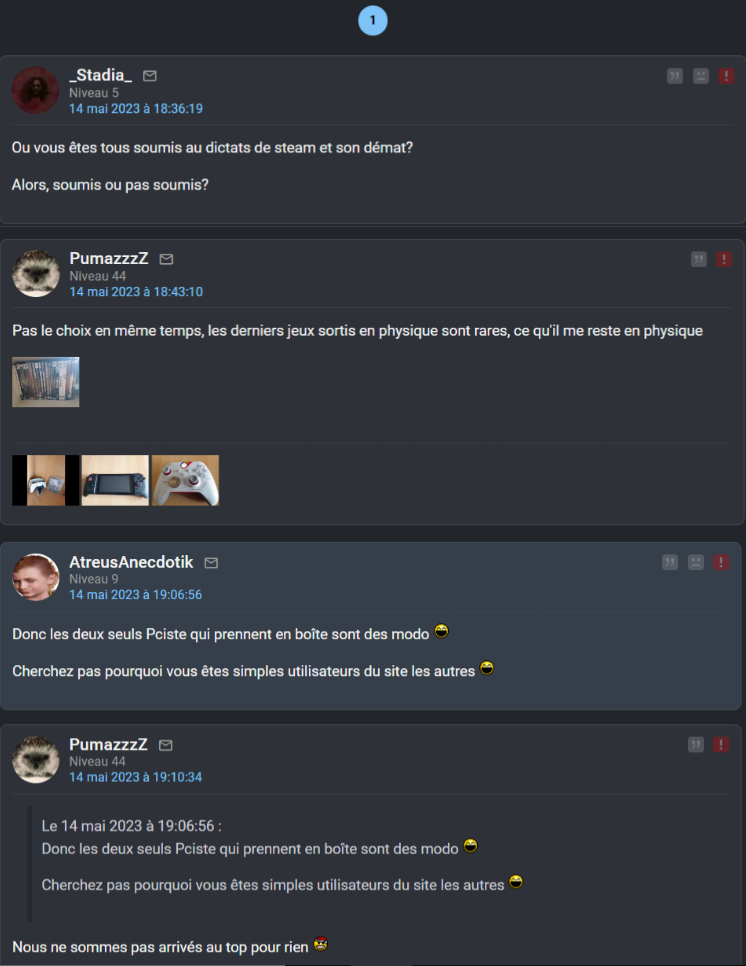Report PumazzzZ's 18:43:10 post
Screen dimensions: 746x966
(x=724, y=259)
